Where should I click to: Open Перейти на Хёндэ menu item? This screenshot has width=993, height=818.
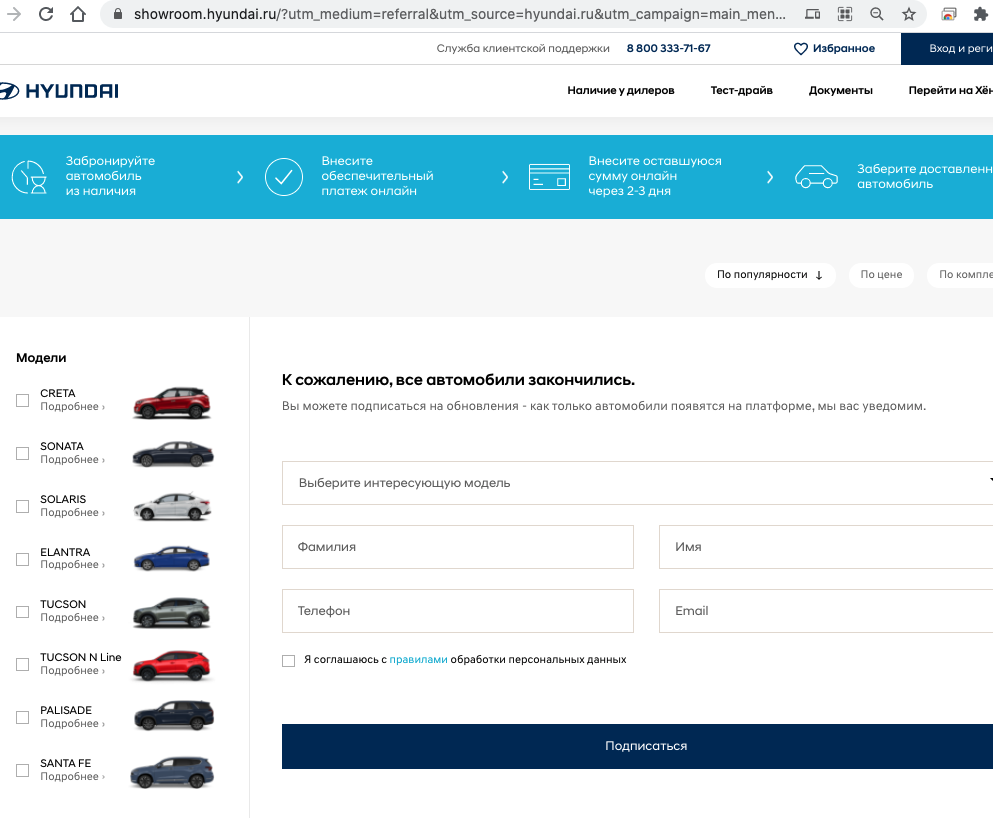[x=951, y=91]
